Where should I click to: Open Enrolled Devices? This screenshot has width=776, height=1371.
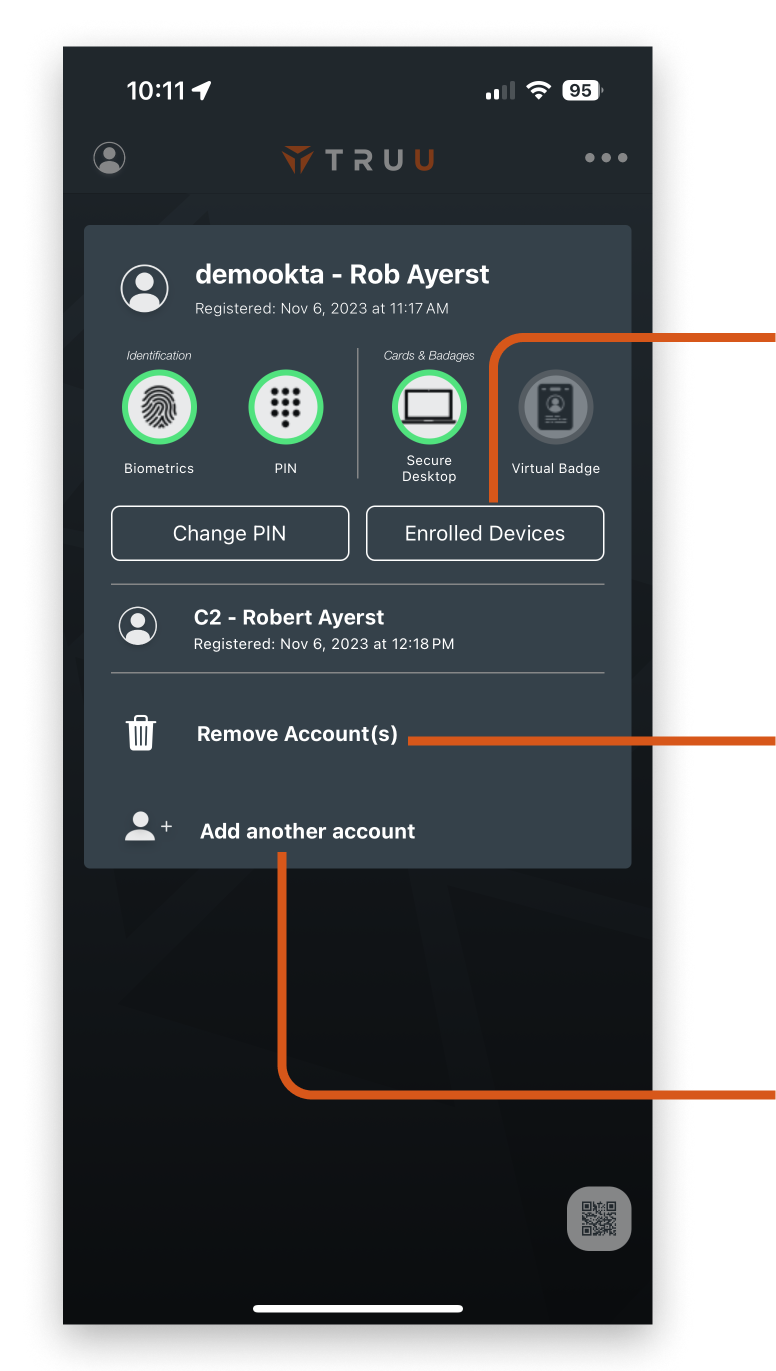485,533
